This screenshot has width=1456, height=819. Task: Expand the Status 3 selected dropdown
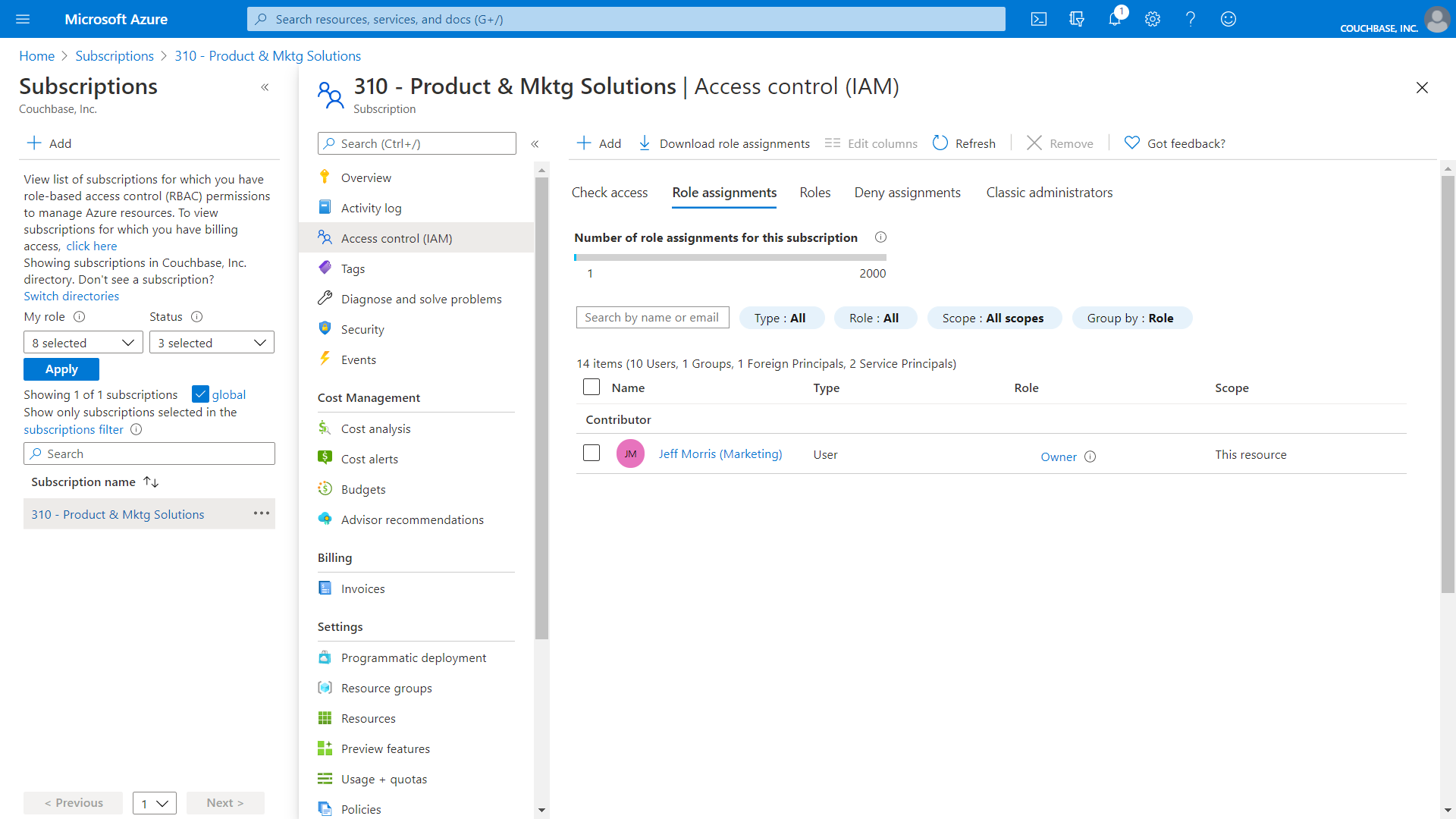[212, 343]
